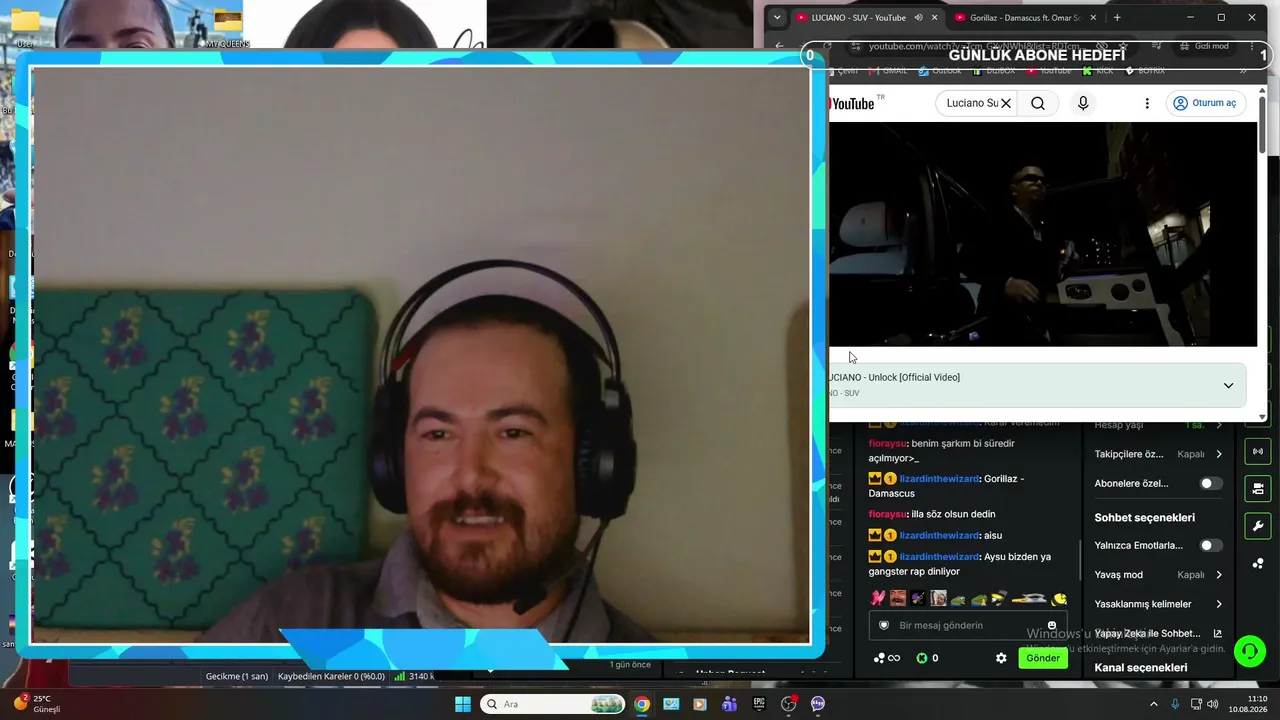Click the 'Sohbet seçenekleri' heading
The image size is (1280, 720).
pyautogui.click(x=1145, y=518)
